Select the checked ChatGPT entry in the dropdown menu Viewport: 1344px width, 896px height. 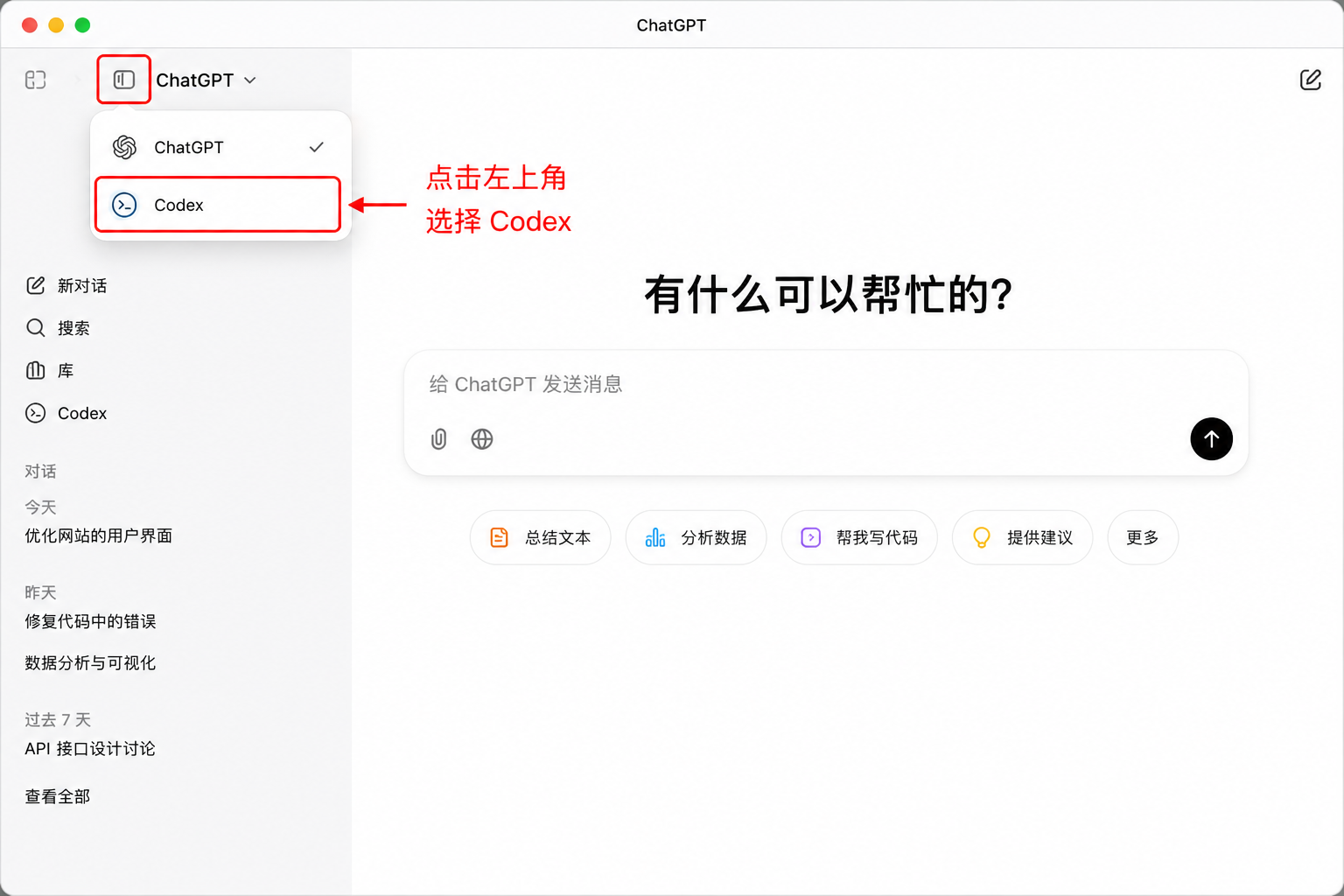pyautogui.click(x=220, y=147)
